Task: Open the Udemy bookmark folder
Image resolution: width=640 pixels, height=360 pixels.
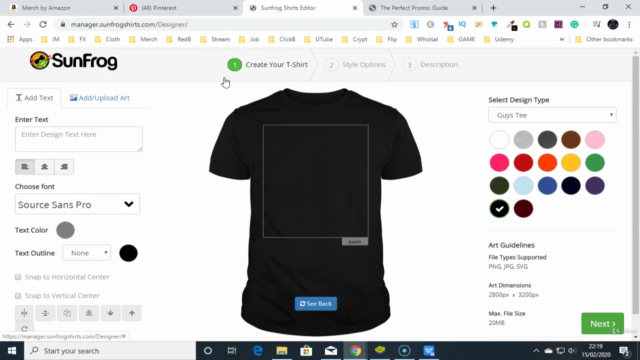Action: (x=499, y=39)
